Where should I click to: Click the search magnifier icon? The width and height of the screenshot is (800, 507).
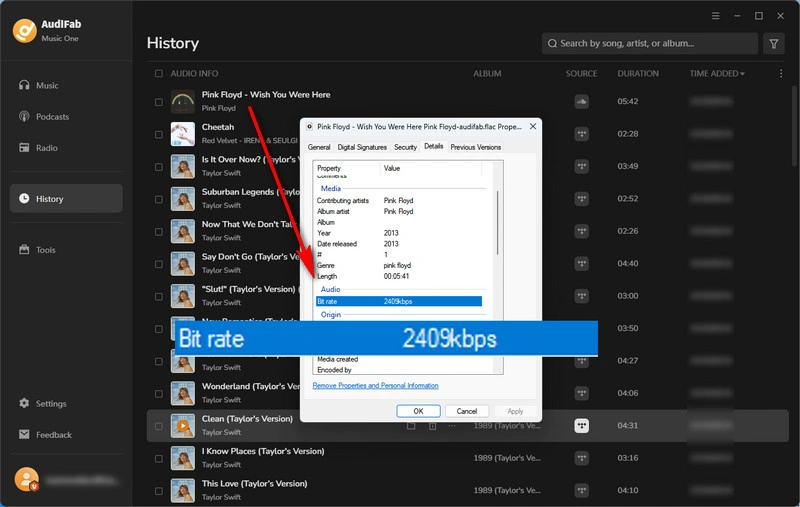click(552, 43)
